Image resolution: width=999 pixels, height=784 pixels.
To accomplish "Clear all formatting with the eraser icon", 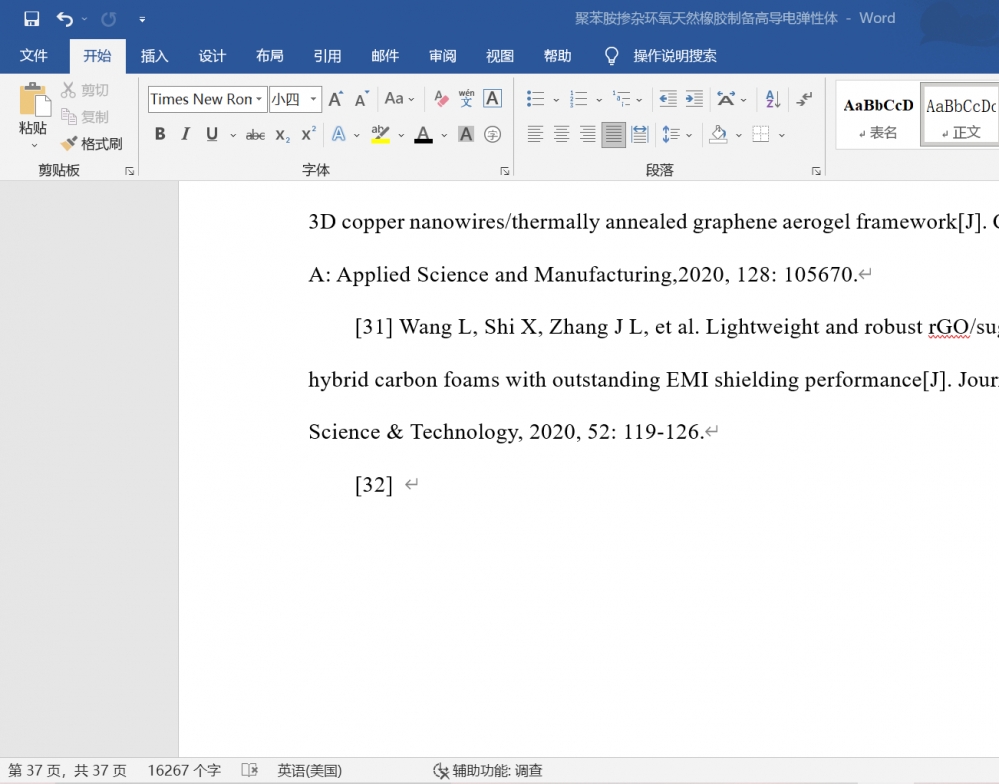I will [441, 99].
